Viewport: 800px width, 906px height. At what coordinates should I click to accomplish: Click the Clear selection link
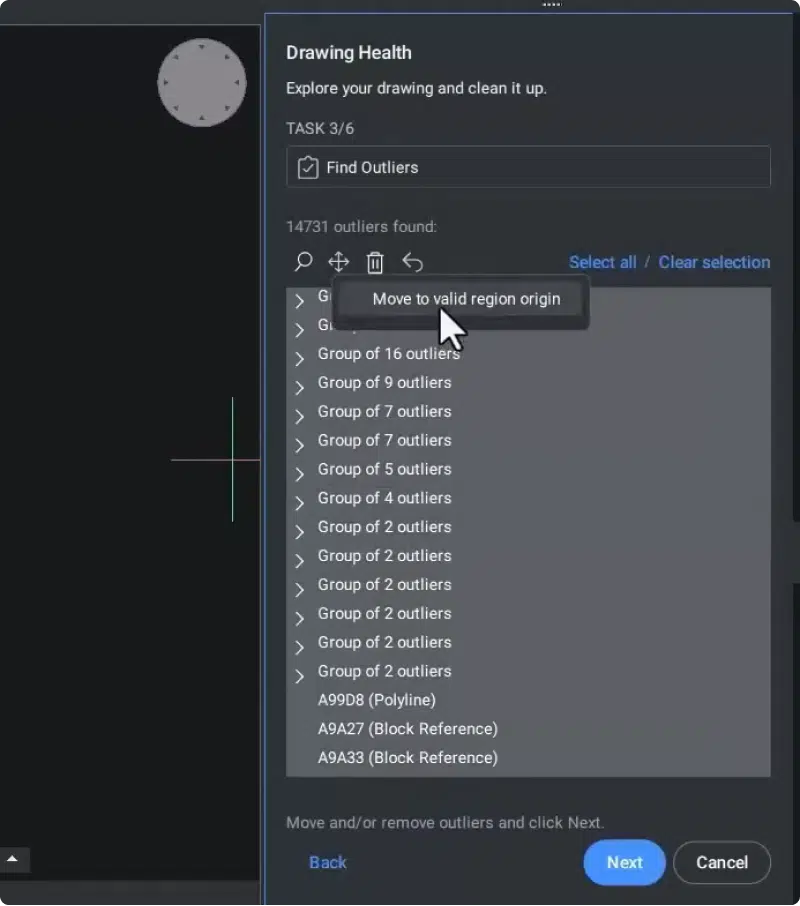coord(714,262)
